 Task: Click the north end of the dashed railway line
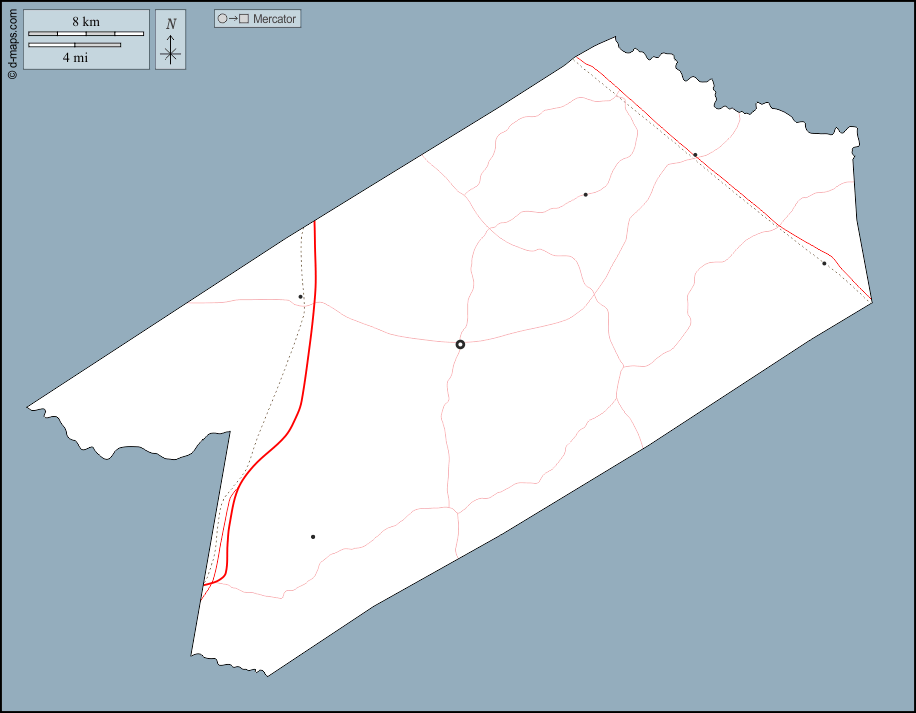tap(302, 230)
